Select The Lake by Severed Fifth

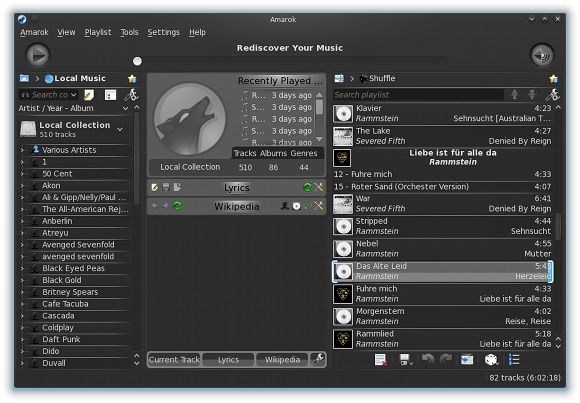(x=442, y=136)
